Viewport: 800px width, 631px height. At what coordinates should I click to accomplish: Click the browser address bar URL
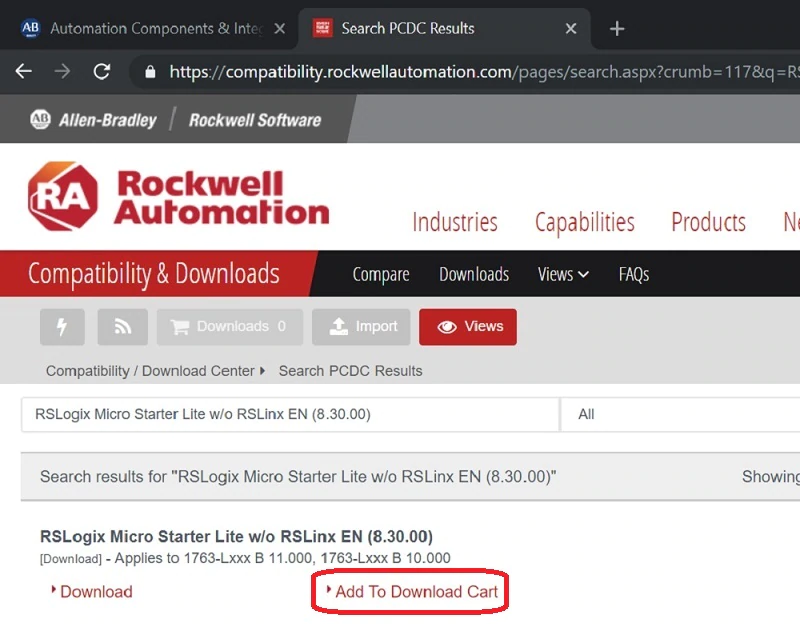484,72
